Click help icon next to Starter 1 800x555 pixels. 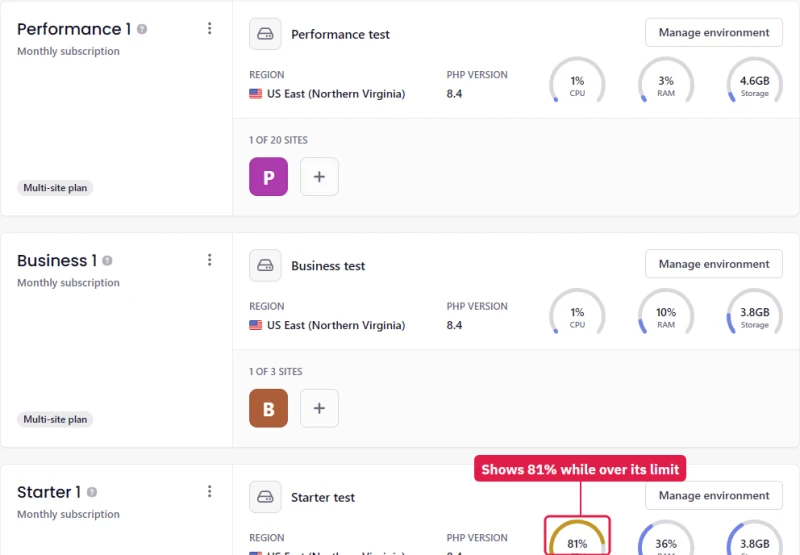pos(92,492)
